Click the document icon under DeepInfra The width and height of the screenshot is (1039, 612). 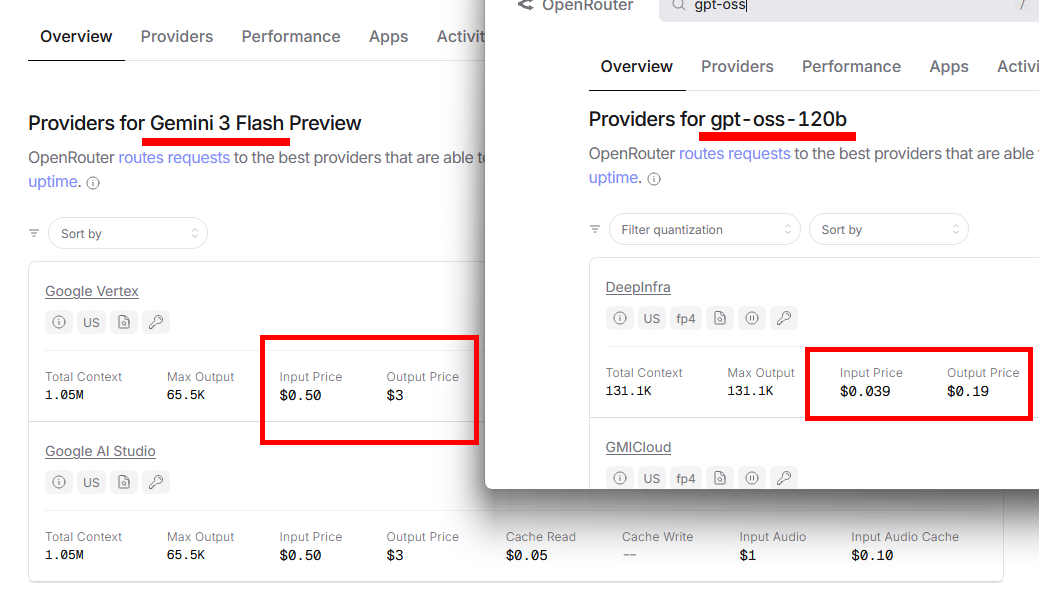coord(720,318)
